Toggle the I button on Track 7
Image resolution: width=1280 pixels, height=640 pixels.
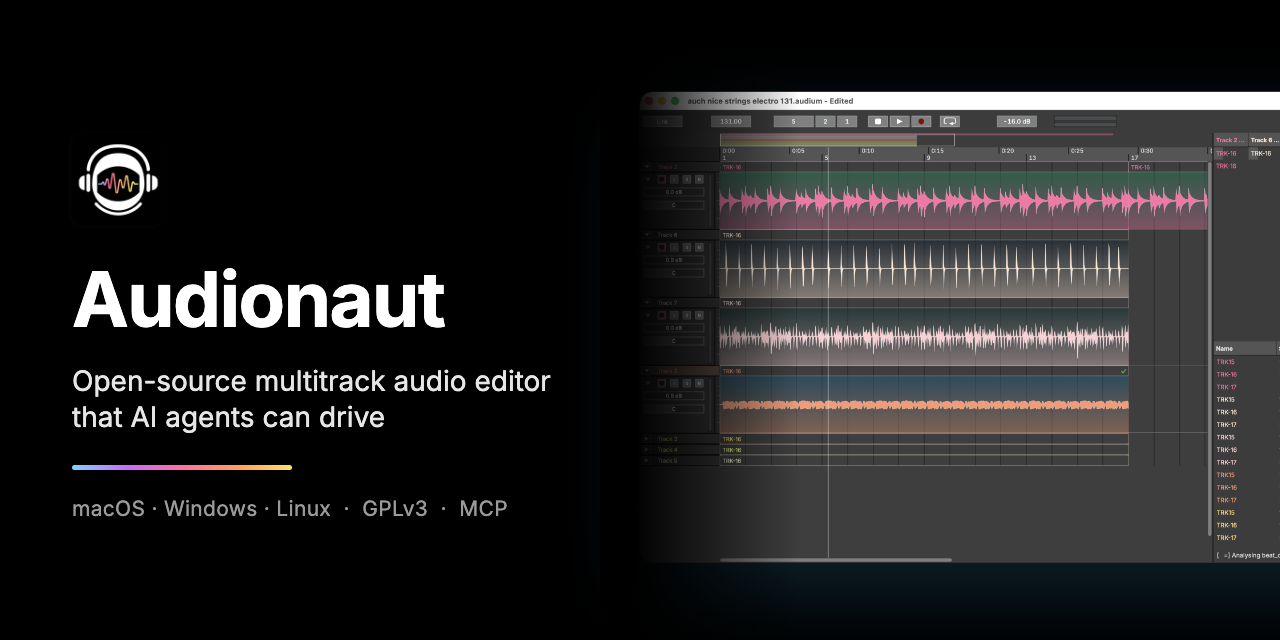tap(674, 315)
